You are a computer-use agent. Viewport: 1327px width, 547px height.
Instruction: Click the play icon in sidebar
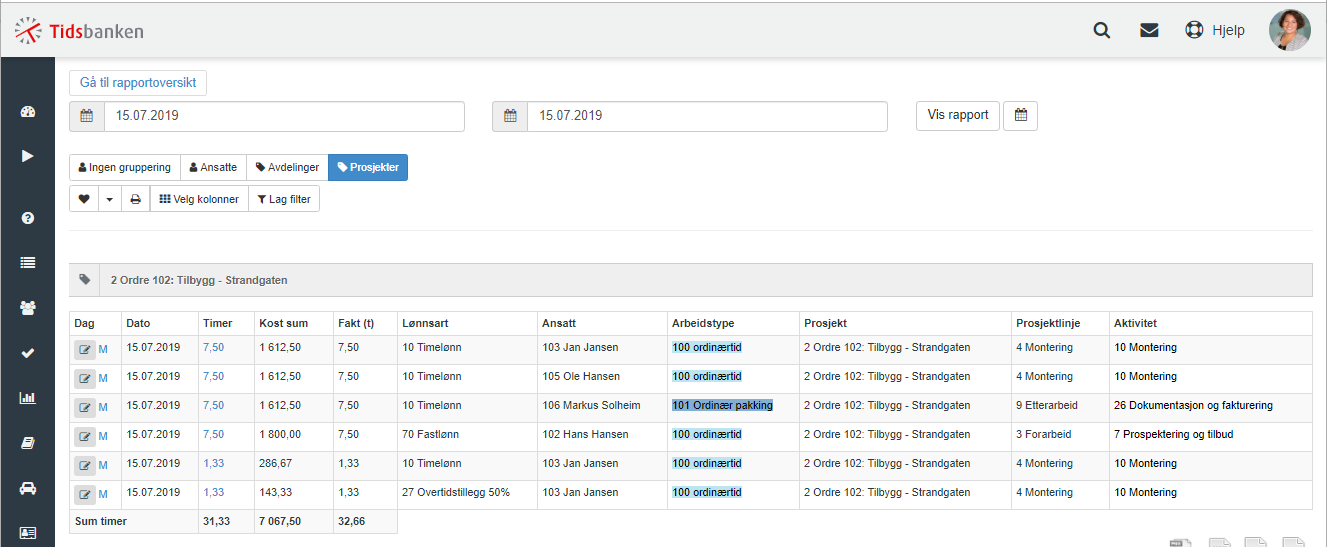28,155
